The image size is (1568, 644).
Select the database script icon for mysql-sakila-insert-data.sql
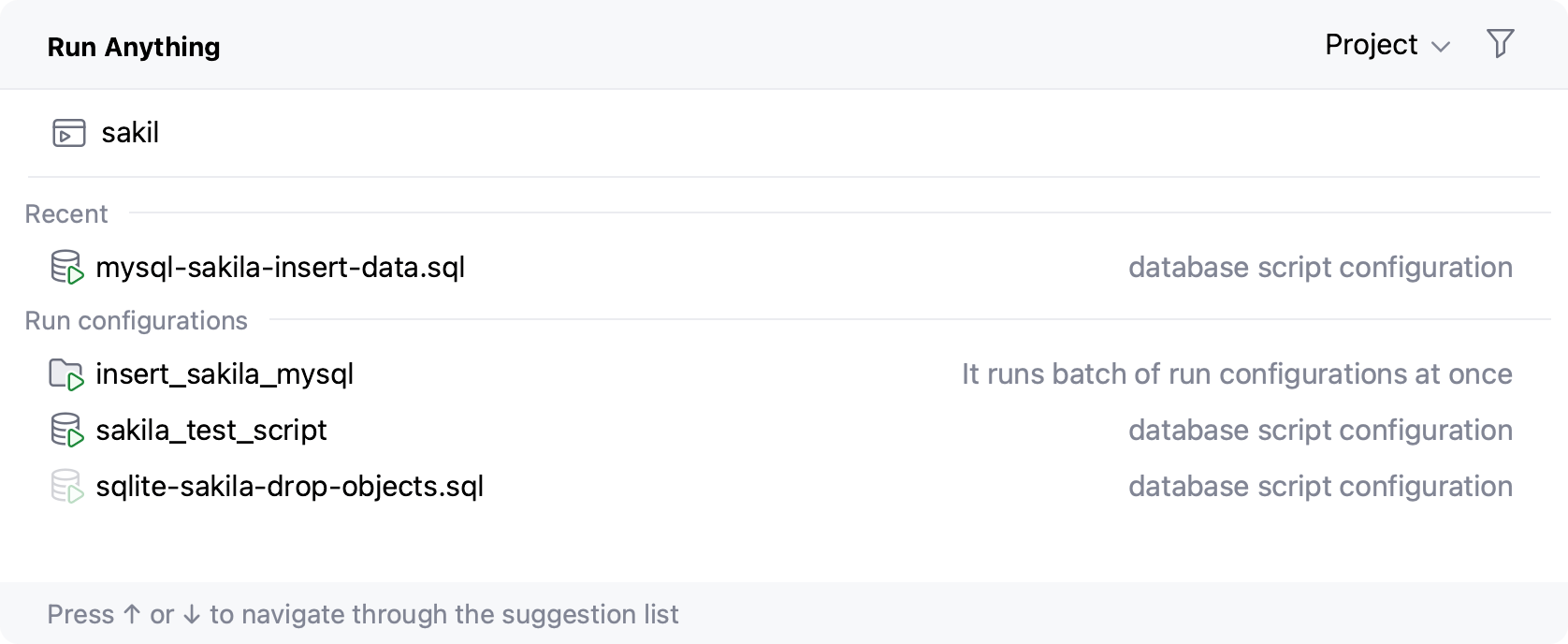click(x=66, y=267)
